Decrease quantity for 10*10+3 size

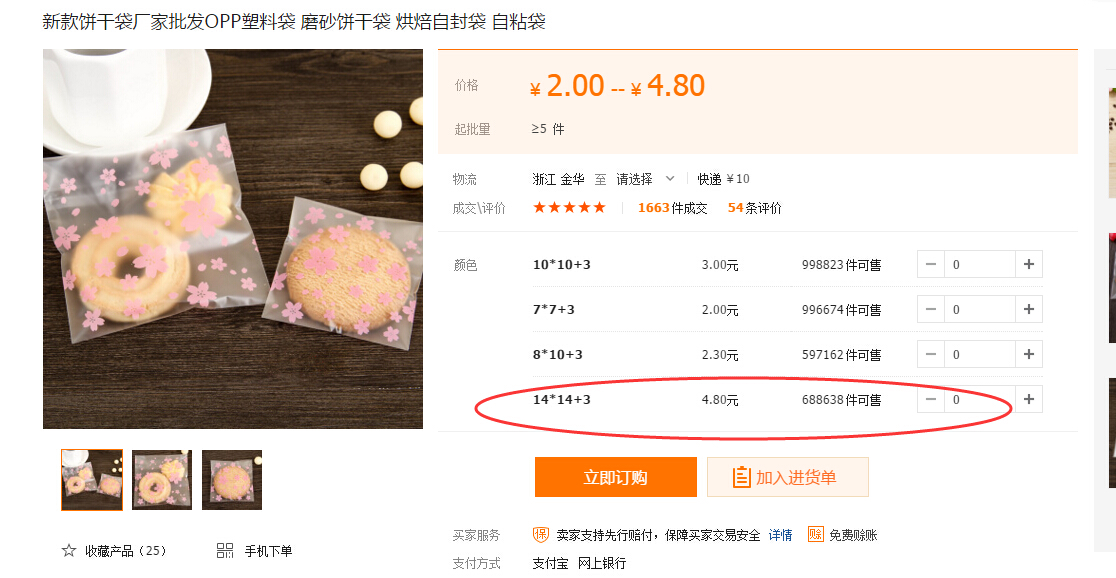coord(931,265)
